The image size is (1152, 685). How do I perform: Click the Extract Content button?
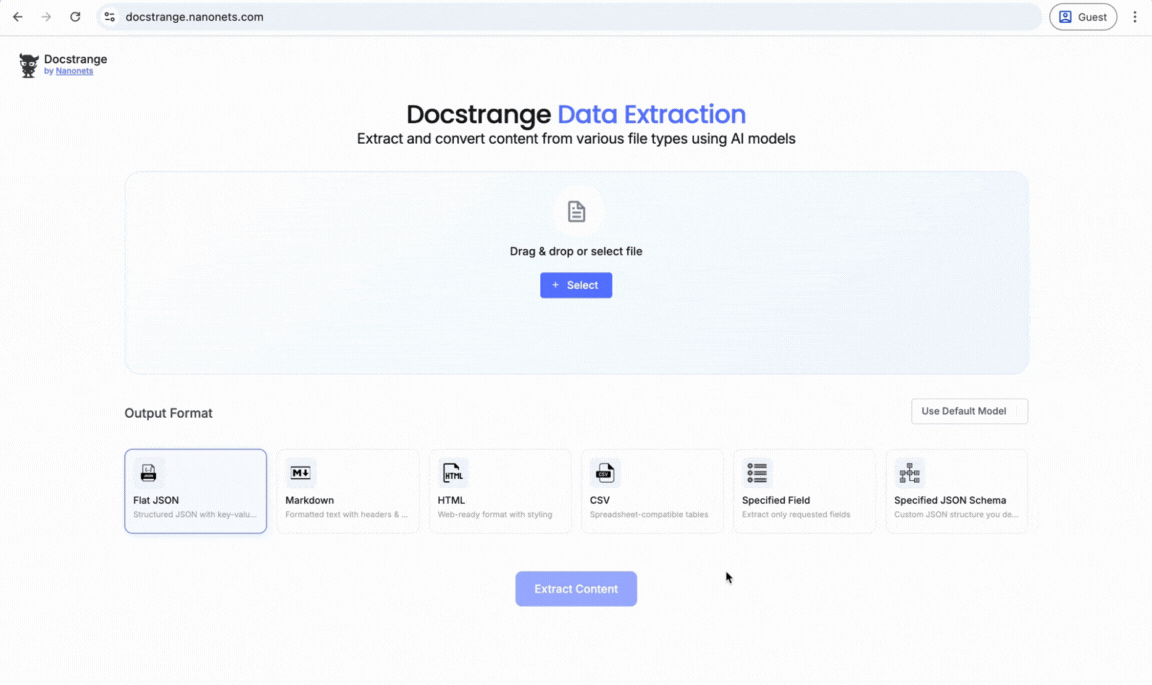pos(576,588)
